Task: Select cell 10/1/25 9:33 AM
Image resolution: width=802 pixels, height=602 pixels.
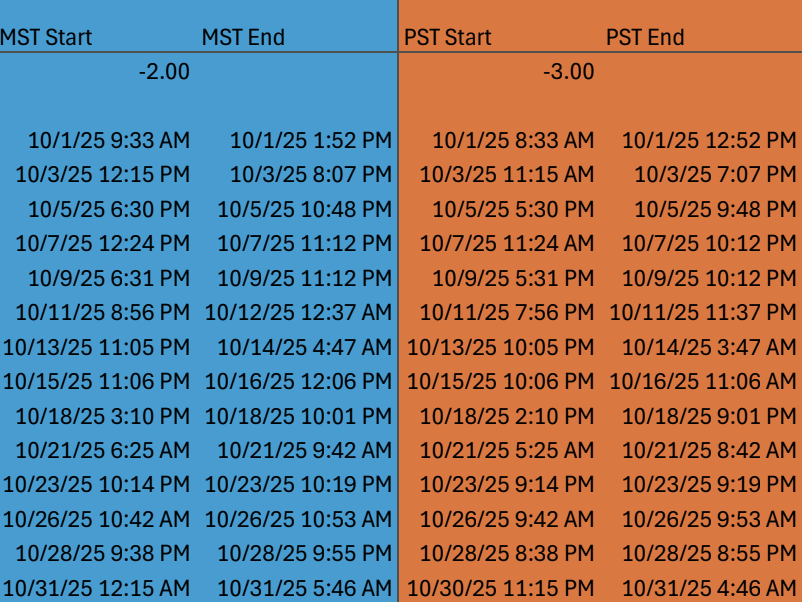Action: coord(98,140)
